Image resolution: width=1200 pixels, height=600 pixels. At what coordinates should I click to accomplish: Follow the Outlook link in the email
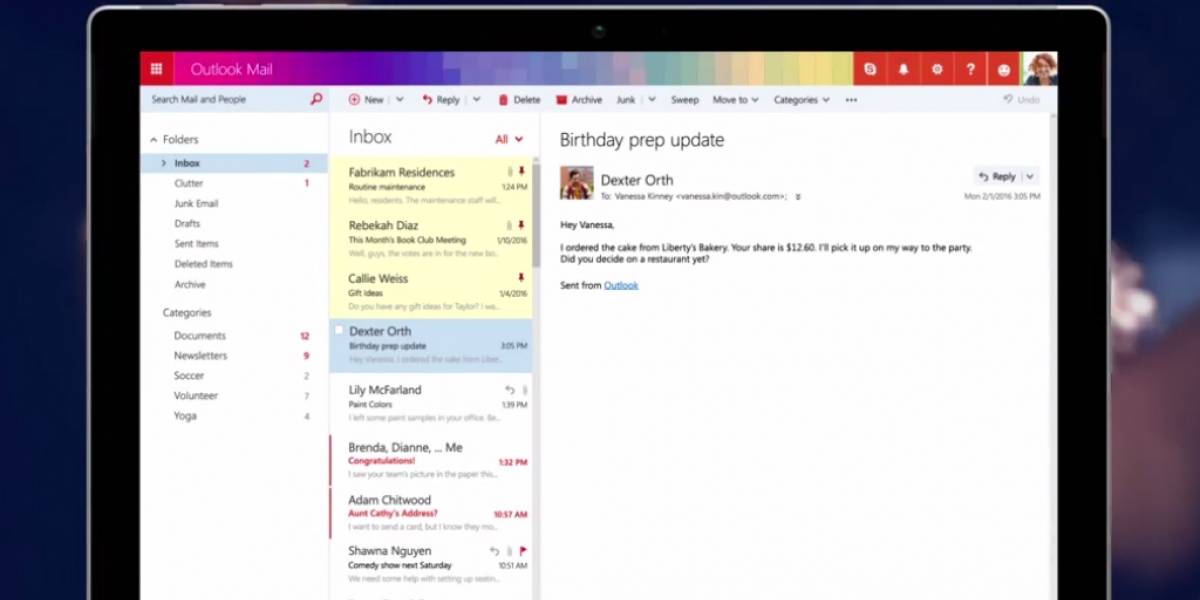point(621,285)
